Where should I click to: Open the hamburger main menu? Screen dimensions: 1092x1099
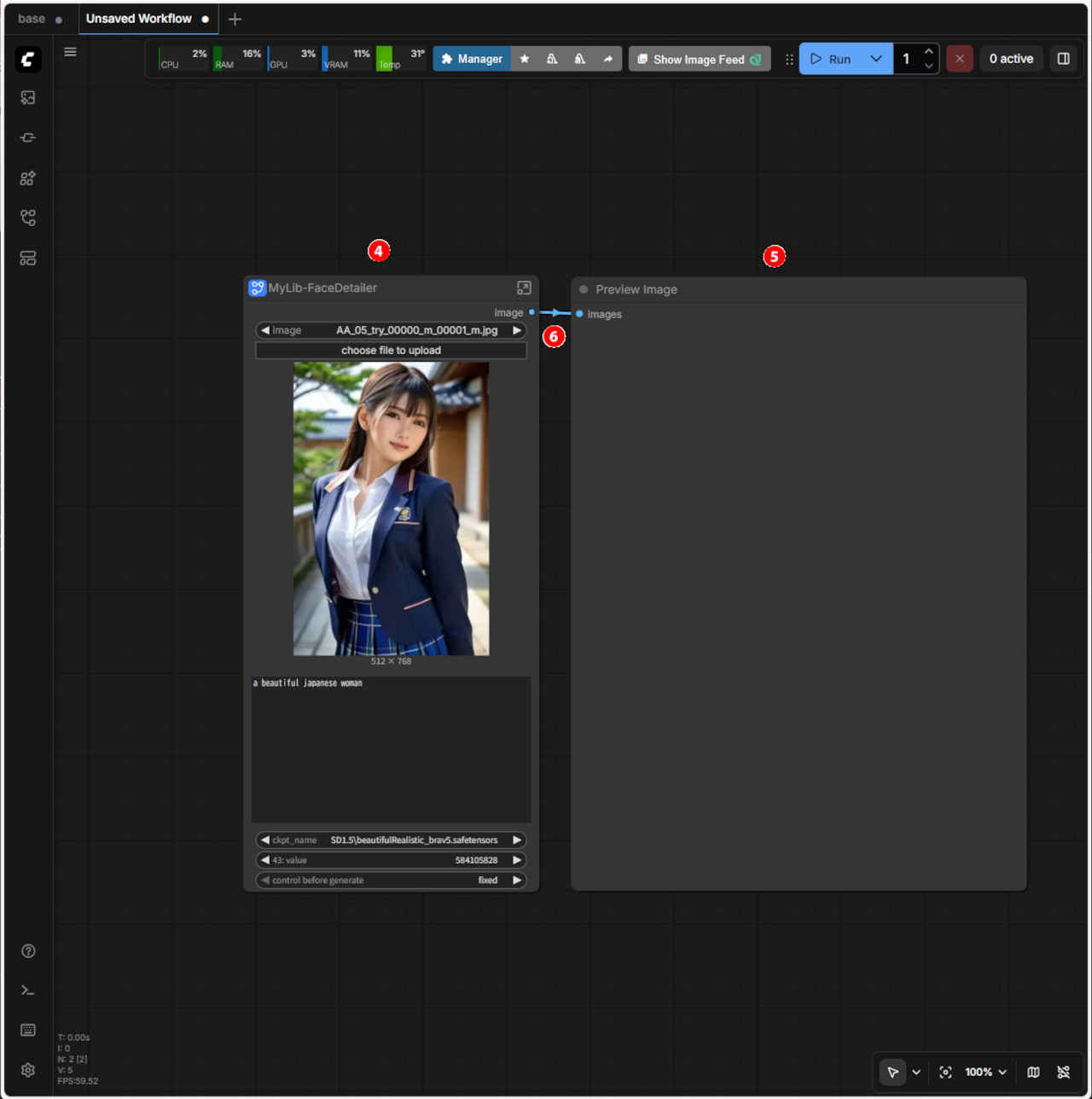coord(70,52)
